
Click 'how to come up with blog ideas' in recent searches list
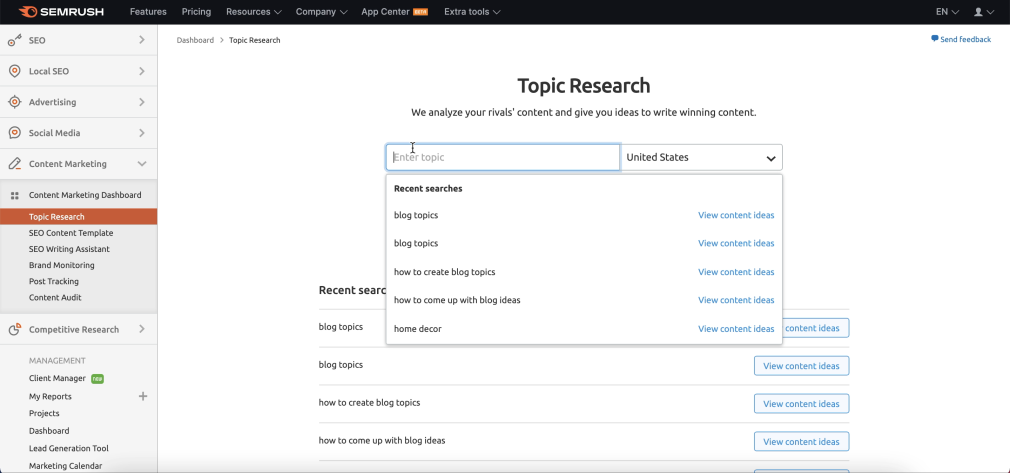[x=382, y=441]
